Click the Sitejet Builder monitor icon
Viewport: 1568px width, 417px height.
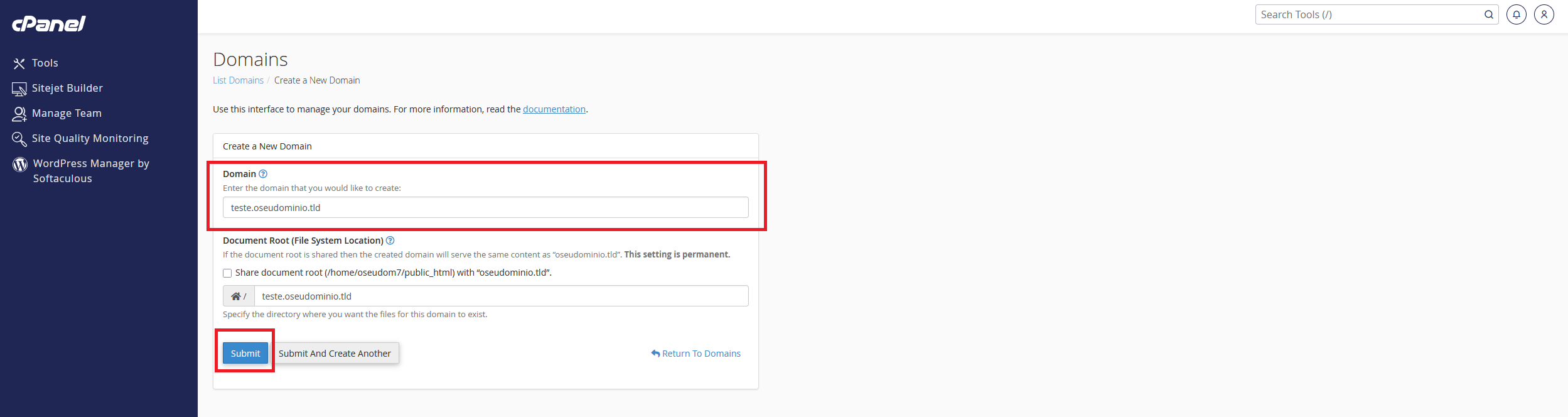point(19,89)
